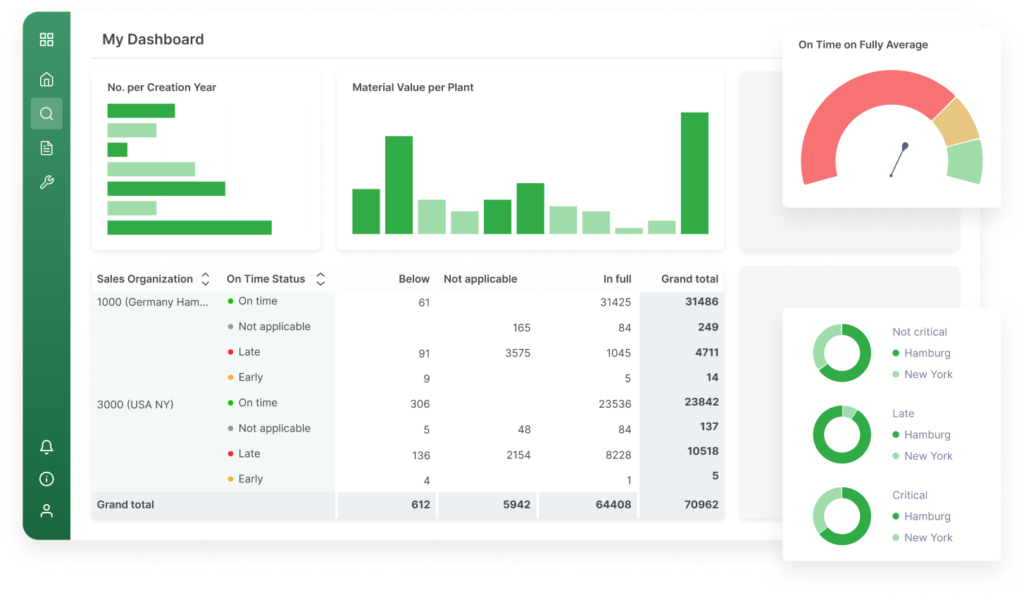Open the Documents icon in the sidebar
The width and height of the screenshot is (1024, 595).
point(46,147)
